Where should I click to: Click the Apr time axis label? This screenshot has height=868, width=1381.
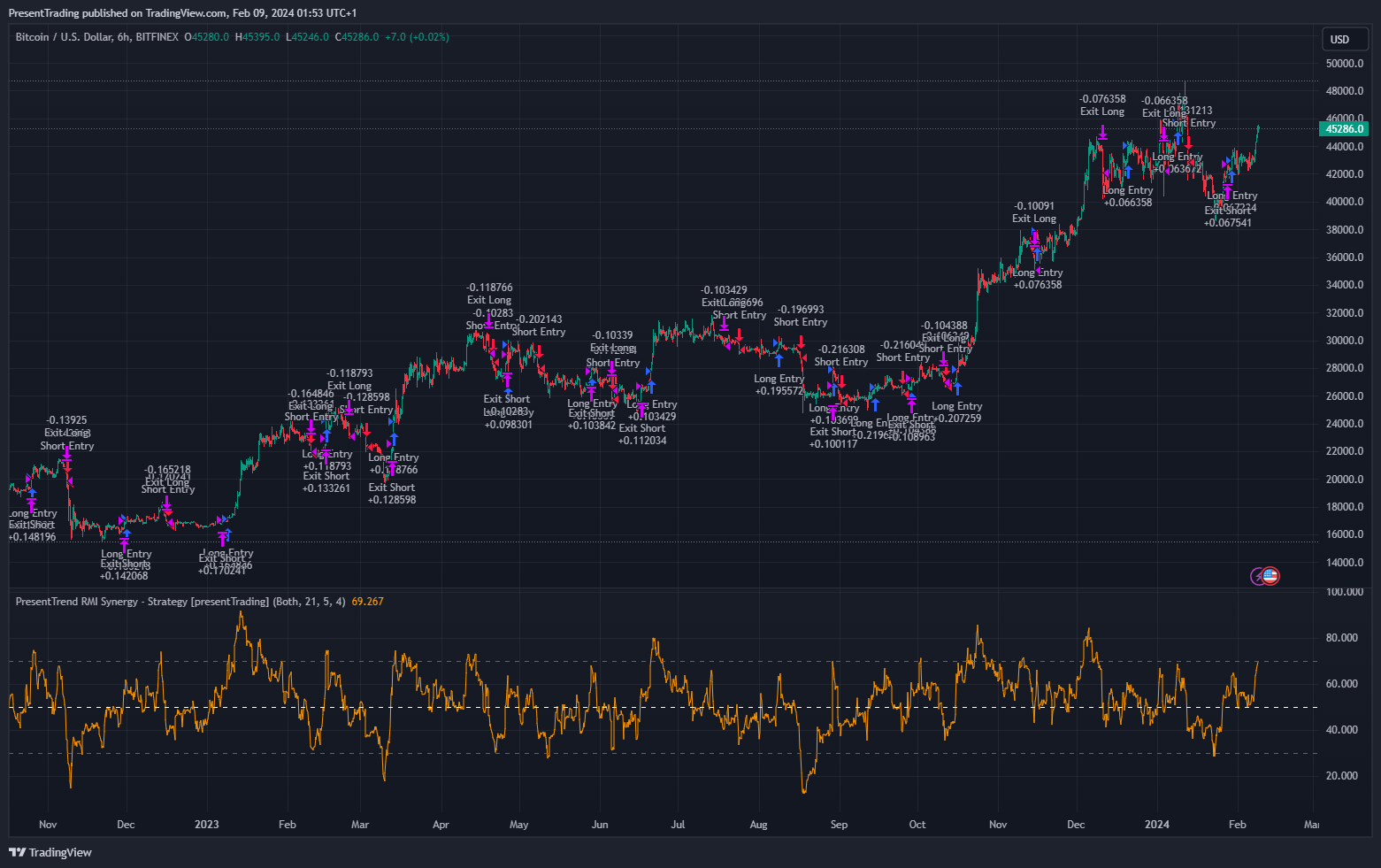pyautogui.click(x=441, y=825)
